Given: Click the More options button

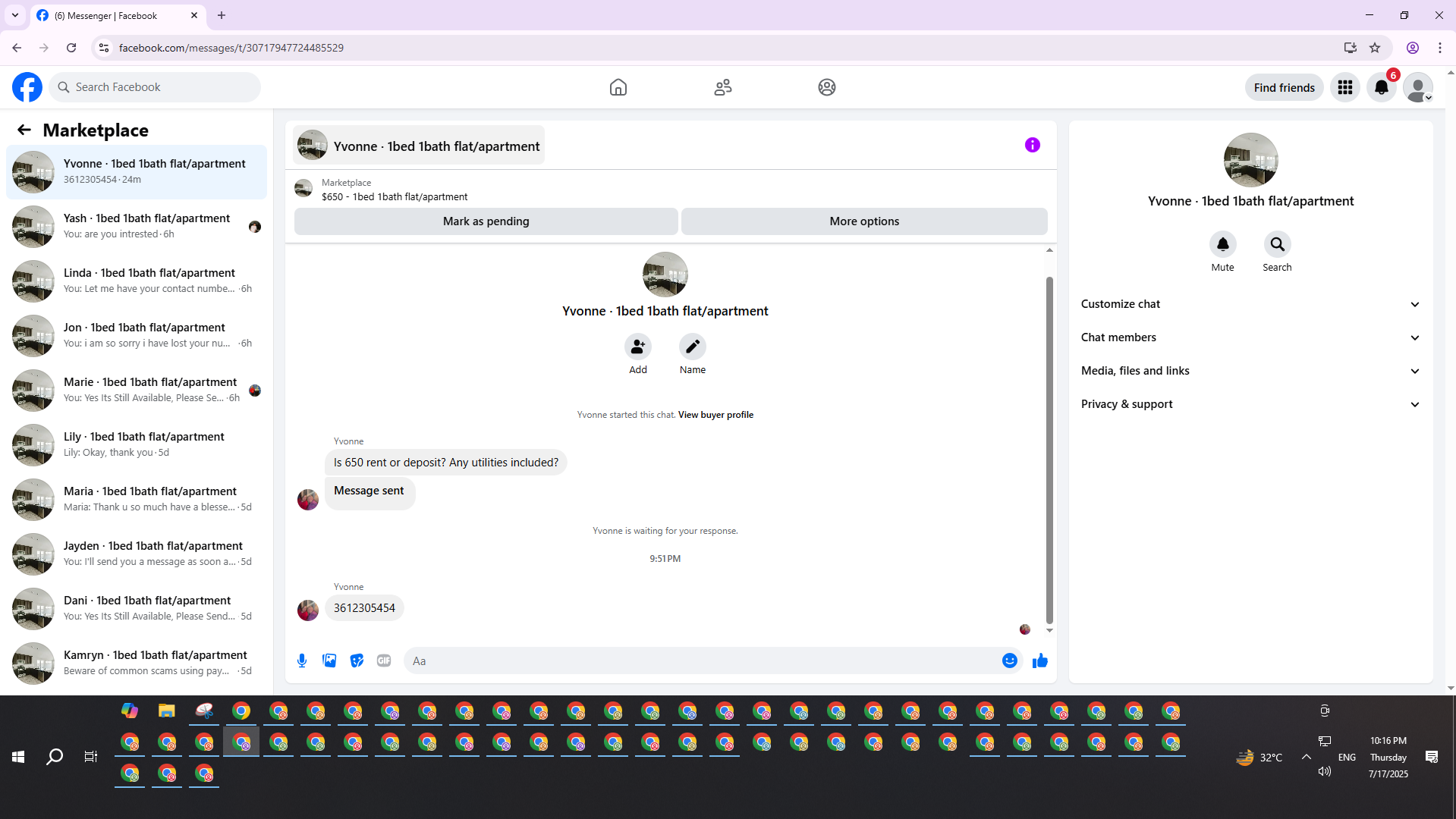Looking at the screenshot, I should tap(864, 221).
